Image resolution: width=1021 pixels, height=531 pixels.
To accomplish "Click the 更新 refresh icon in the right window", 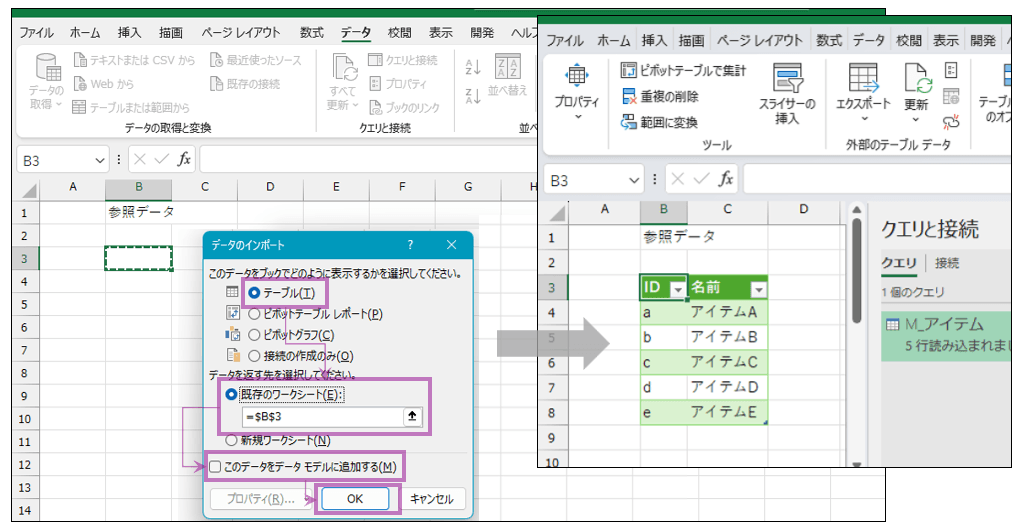I will click(x=918, y=78).
